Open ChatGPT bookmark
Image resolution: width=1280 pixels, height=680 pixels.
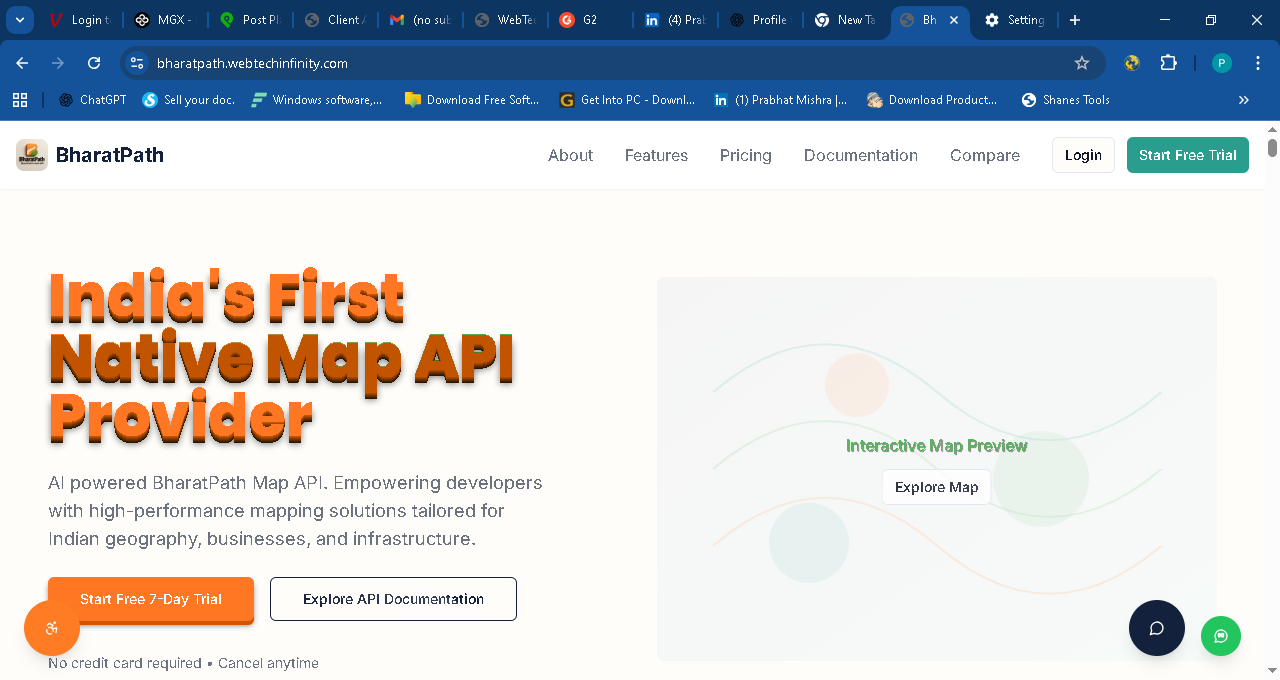click(x=93, y=100)
